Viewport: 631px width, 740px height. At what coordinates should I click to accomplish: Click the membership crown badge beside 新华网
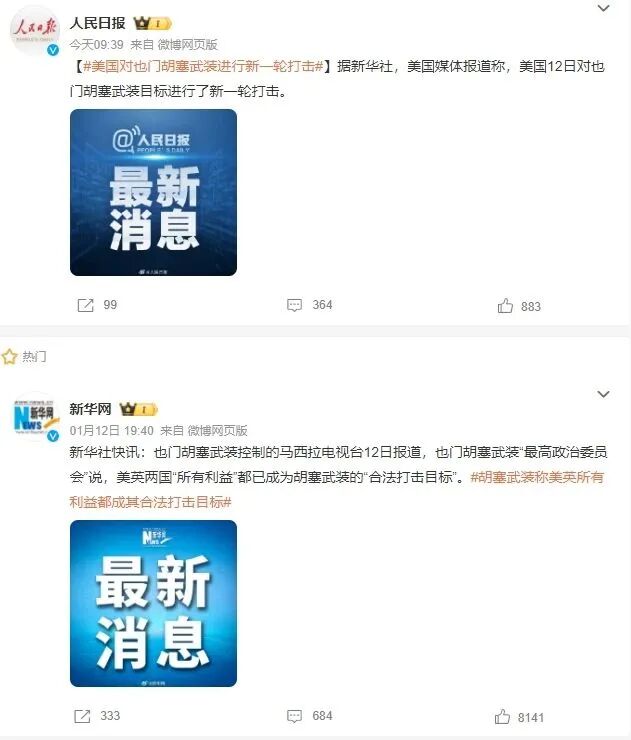[138, 409]
